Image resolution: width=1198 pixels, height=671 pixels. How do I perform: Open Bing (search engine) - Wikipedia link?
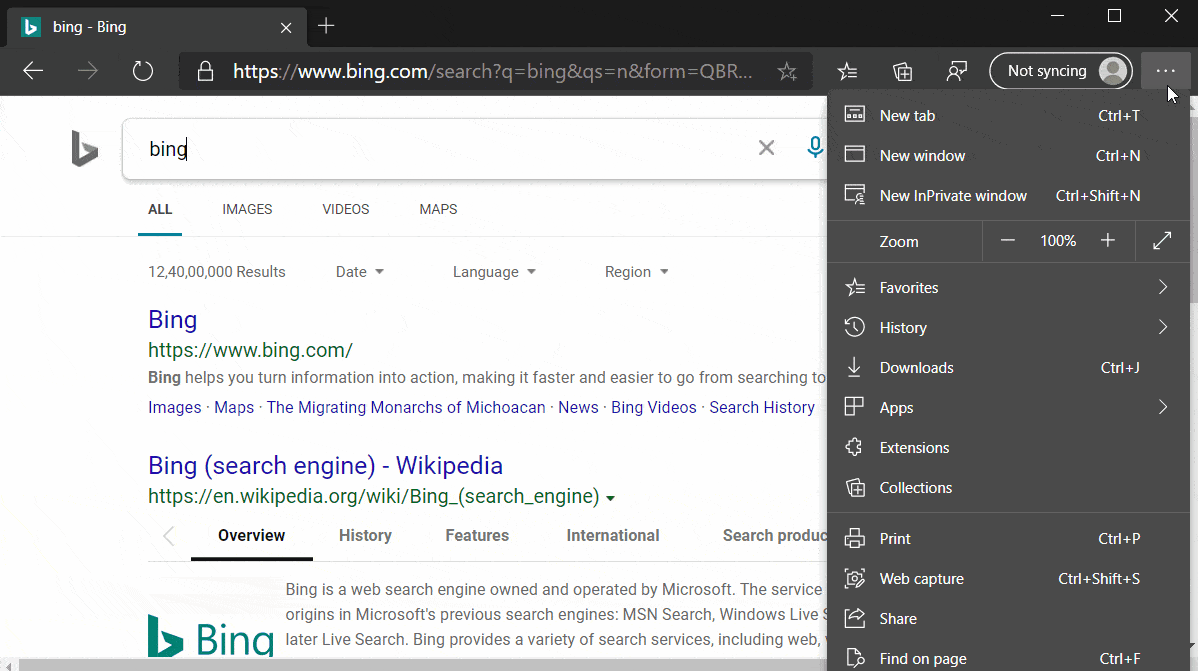coord(325,465)
